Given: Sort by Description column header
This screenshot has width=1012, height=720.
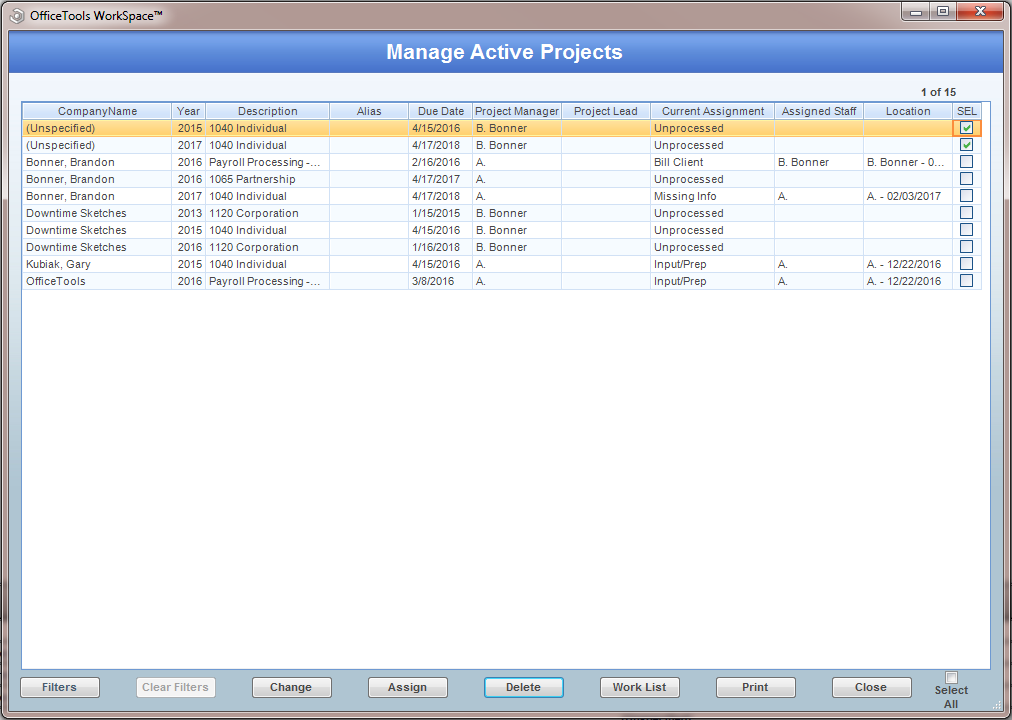Looking at the screenshot, I should [x=267, y=111].
